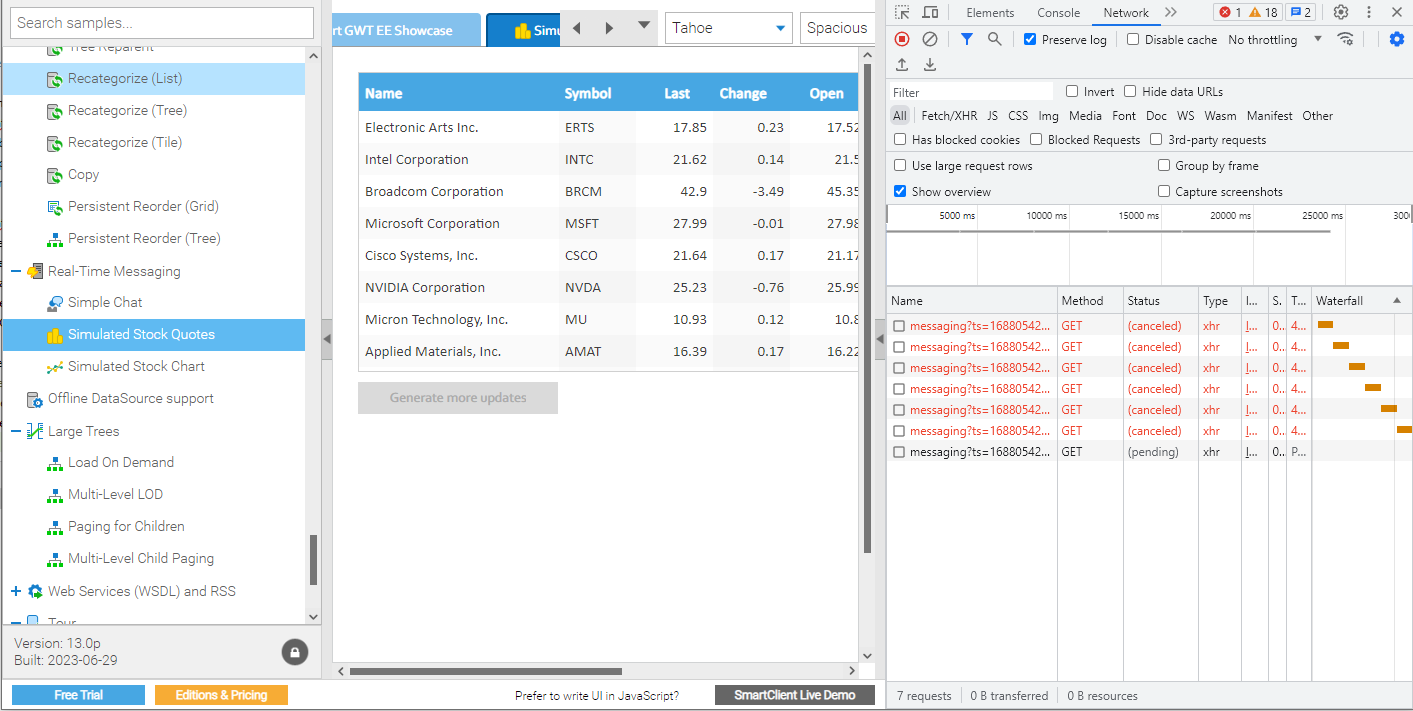Expand the Web Services (WSDL) and RSS folder
The width and height of the screenshot is (1413, 711).
pos(16,591)
